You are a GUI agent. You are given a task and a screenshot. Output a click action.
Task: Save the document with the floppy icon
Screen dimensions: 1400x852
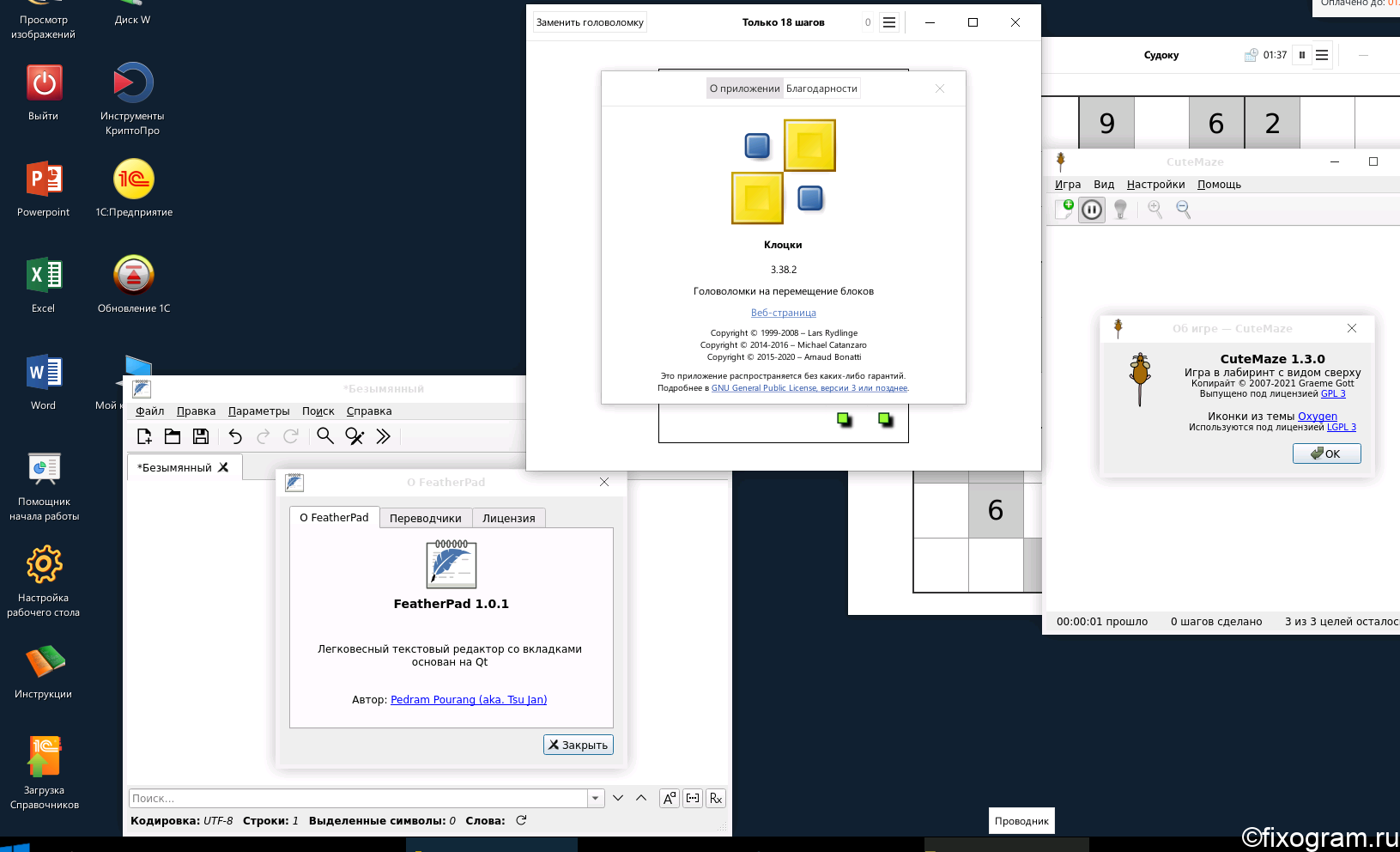point(201,436)
